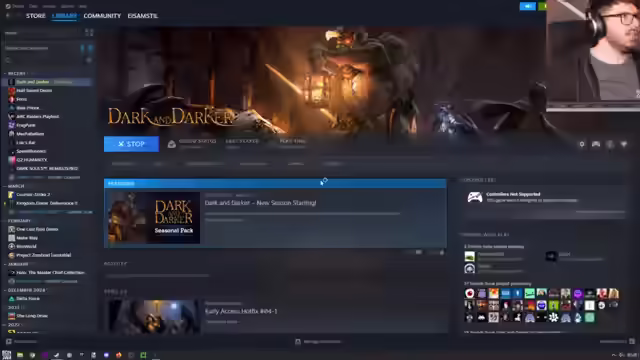Image resolution: width=640 pixels, height=360 pixels.
Task: Open Dark and Darker Seasonal Pack thumbnail
Action: (154, 218)
